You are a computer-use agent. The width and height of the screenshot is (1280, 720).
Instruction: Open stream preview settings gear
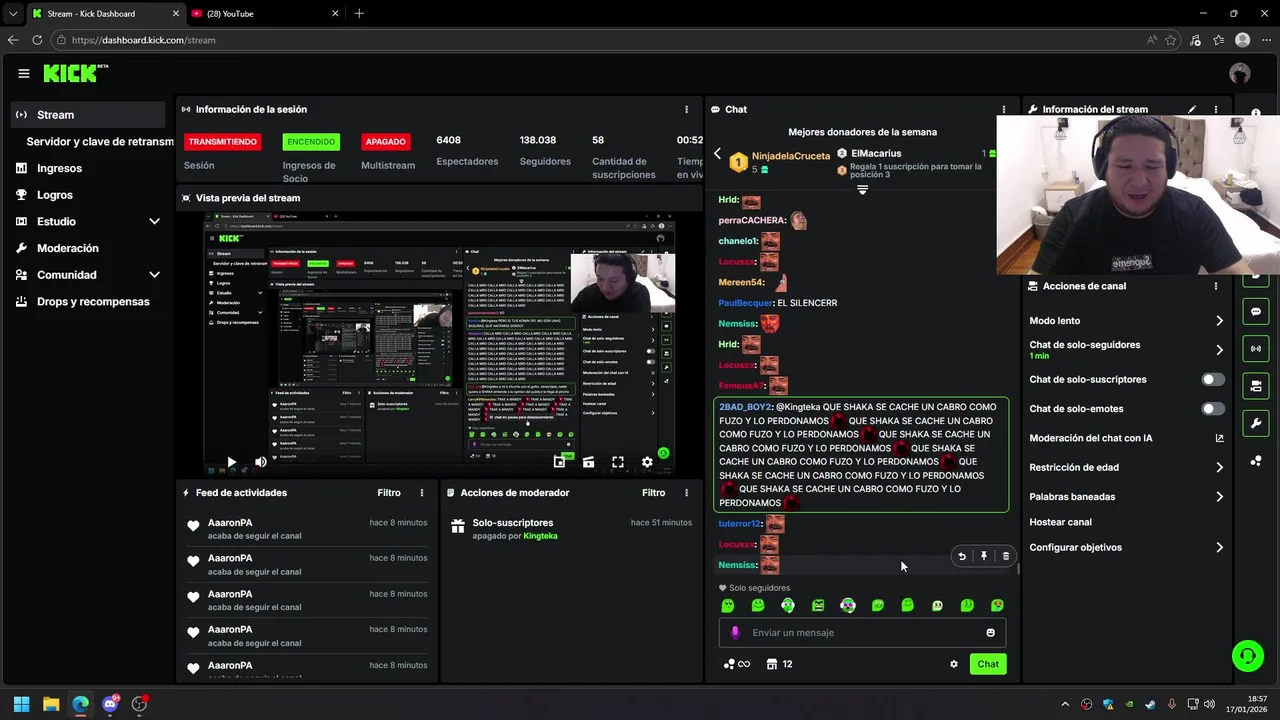647,462
